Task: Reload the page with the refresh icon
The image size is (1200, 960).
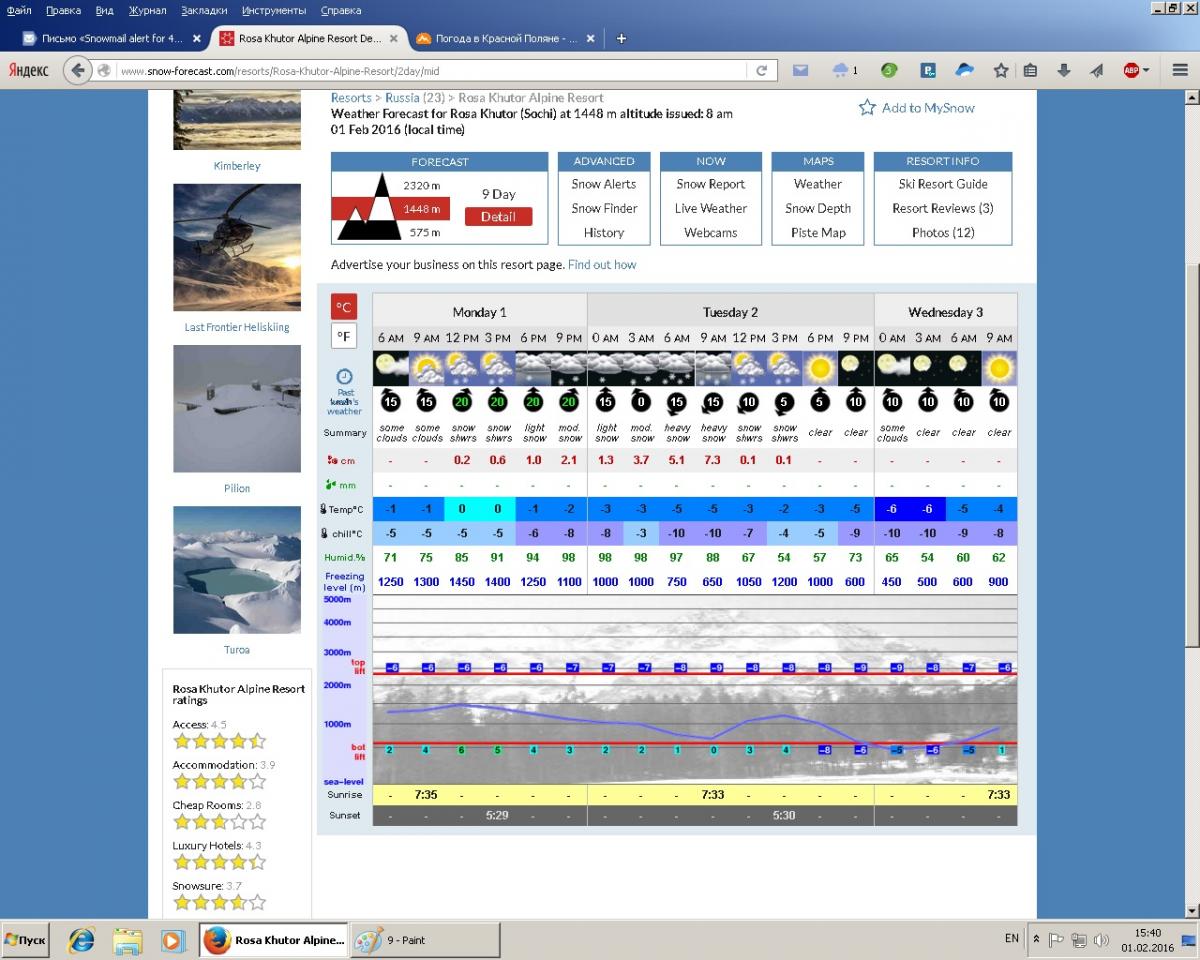Action: point(761,71)
